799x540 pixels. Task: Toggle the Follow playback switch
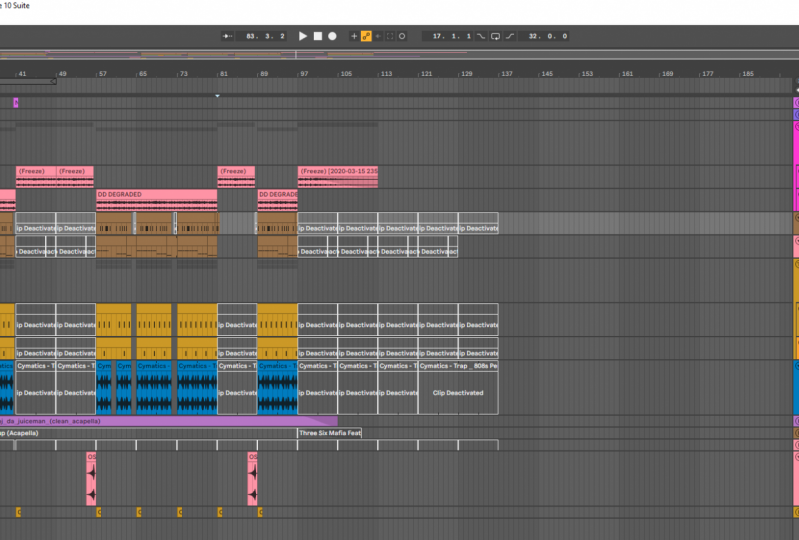[227, 36]
